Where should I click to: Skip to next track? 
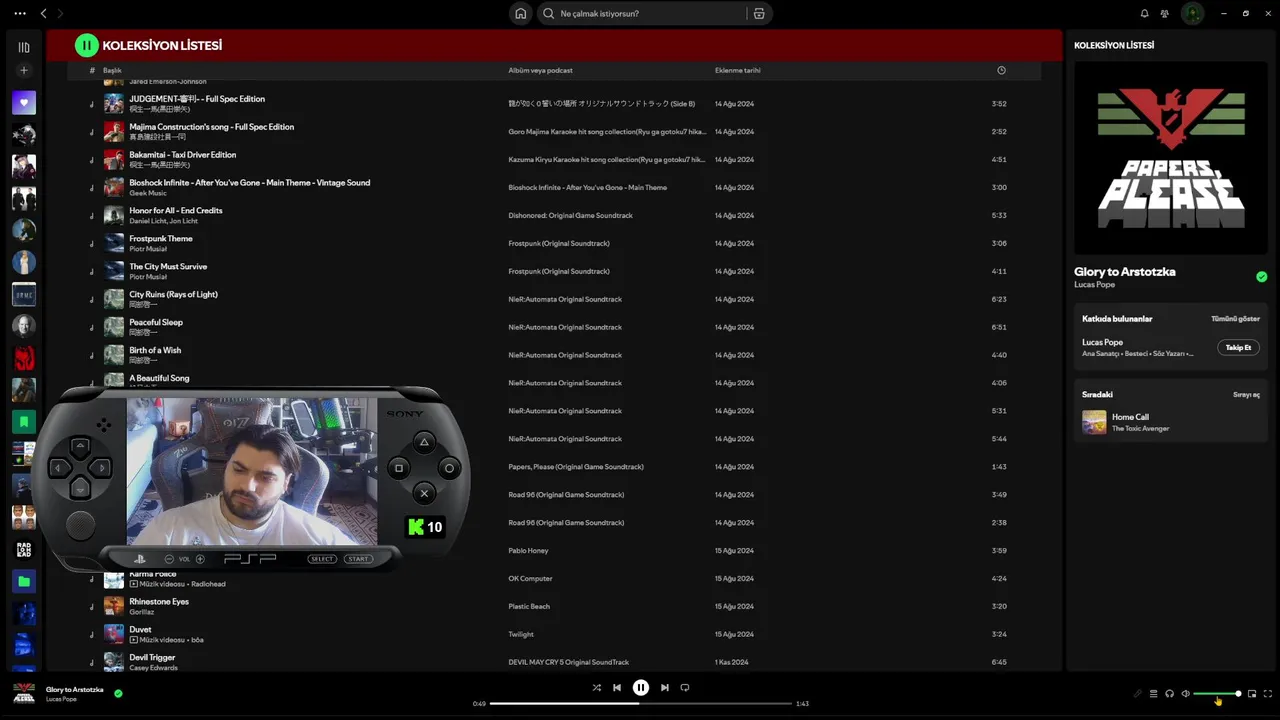(664, 688)
